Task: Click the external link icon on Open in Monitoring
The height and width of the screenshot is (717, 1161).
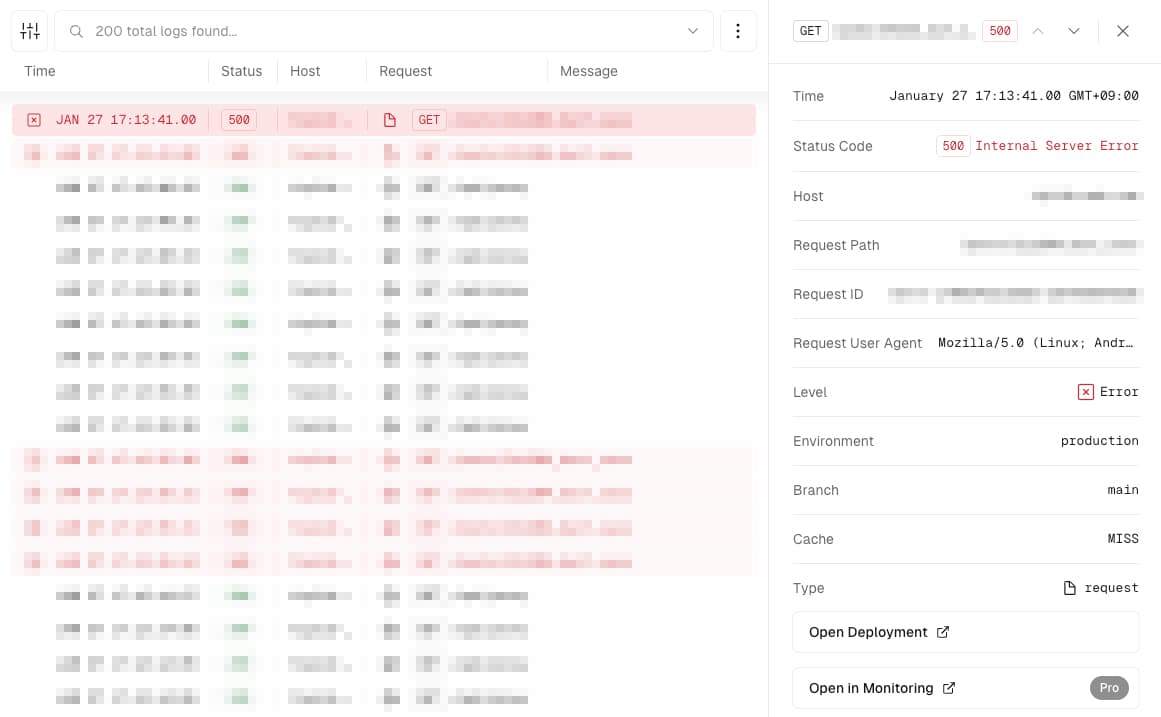Action: click(948, 688)
